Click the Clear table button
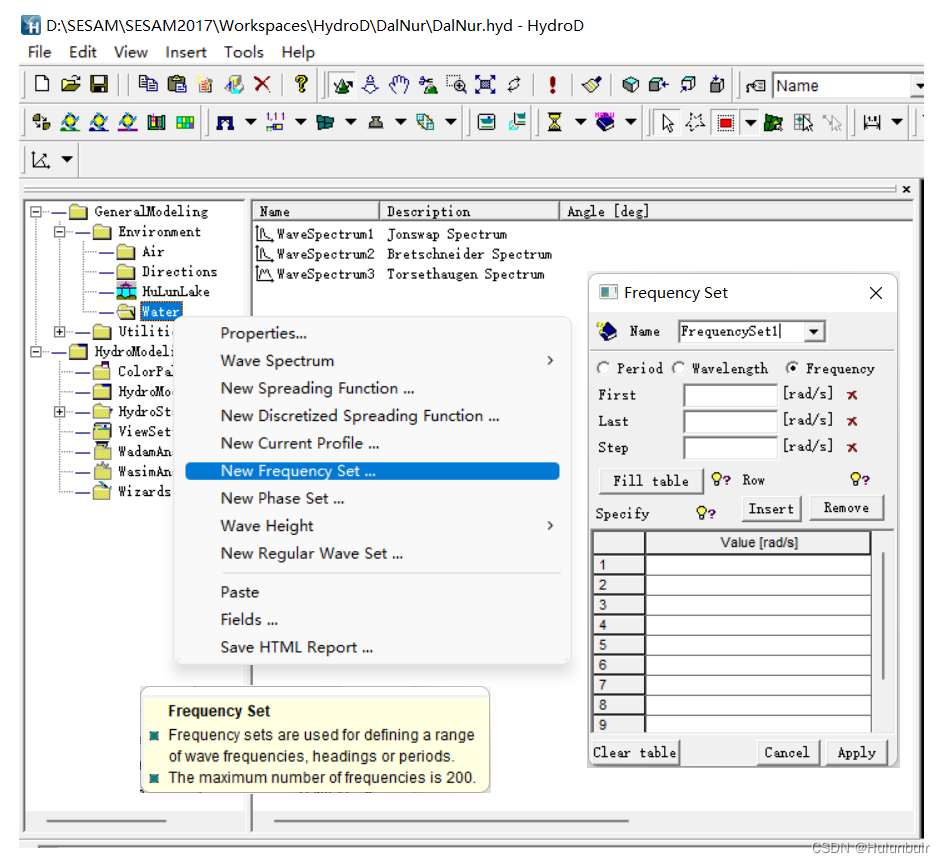The height and width of the screenshot is (863, 945). pos(635,753)
